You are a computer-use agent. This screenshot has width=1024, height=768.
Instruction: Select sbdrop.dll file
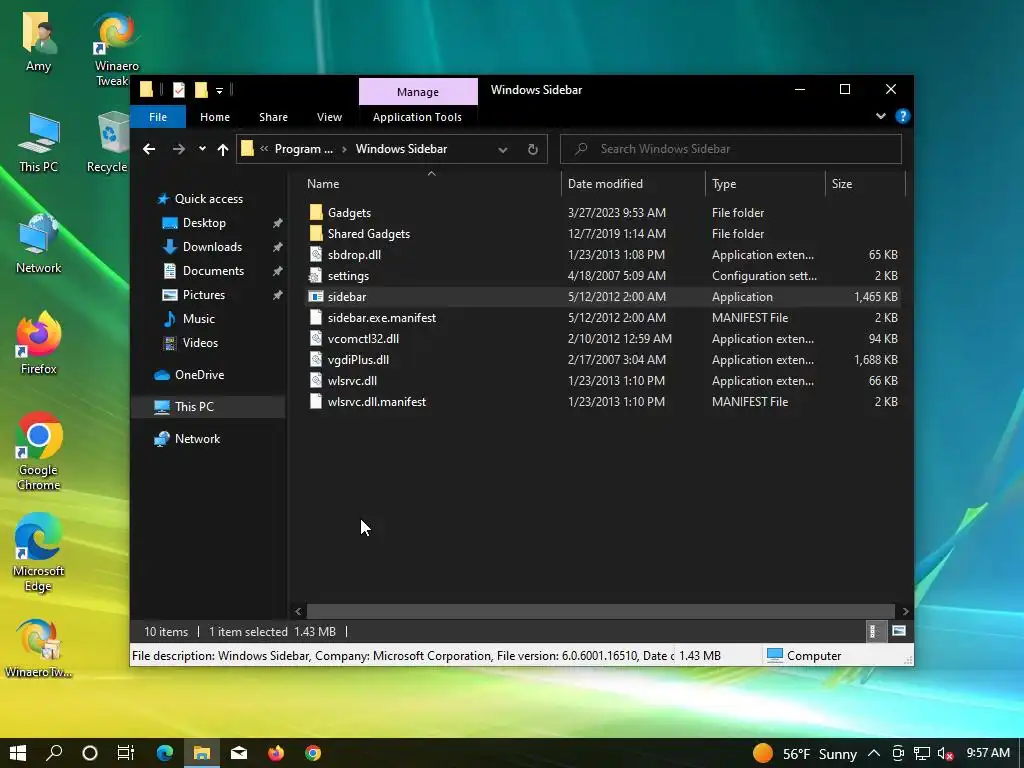coord(355,255)
